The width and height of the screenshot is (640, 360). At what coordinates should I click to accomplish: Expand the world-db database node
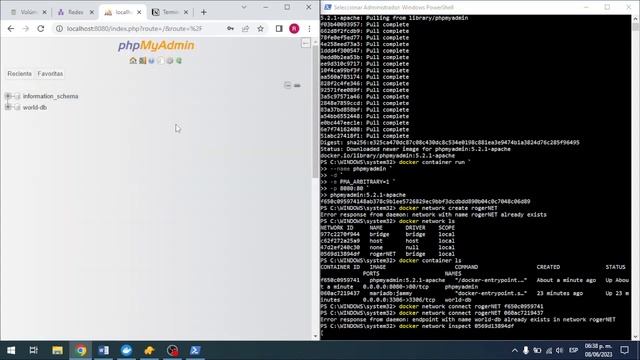(8, 107)
